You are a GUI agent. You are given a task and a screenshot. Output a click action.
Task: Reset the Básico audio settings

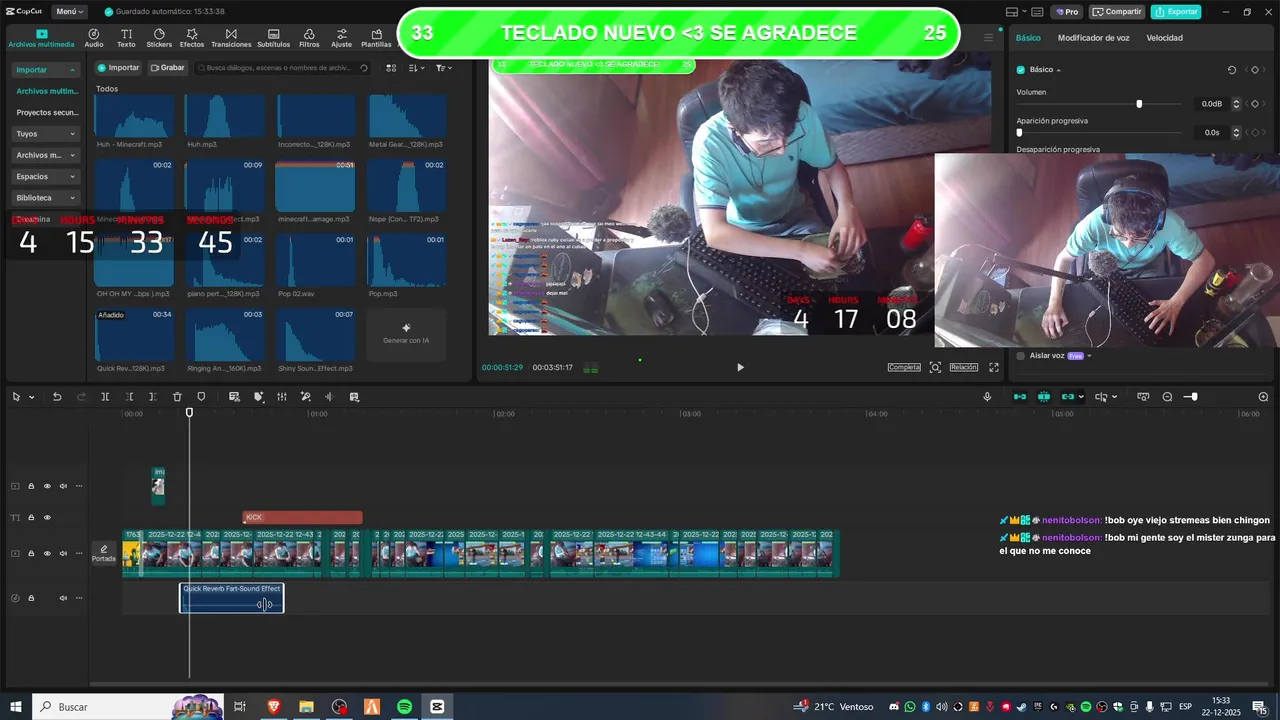pyautogui.click(x=1232, y=70)
